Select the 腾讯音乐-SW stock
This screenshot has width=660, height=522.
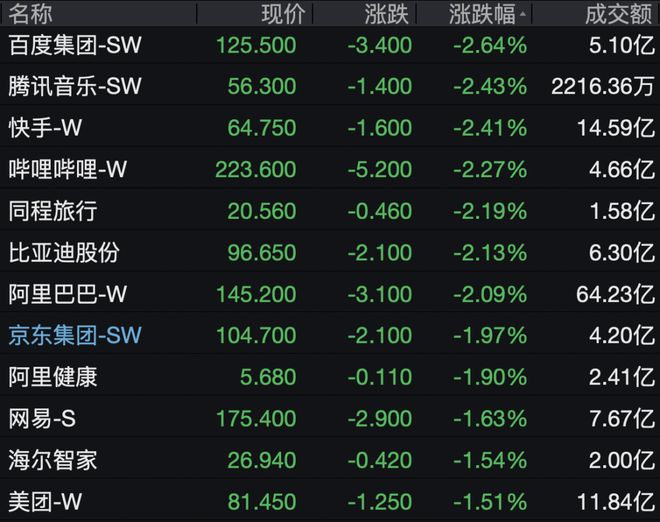click(x=74, y=86)
